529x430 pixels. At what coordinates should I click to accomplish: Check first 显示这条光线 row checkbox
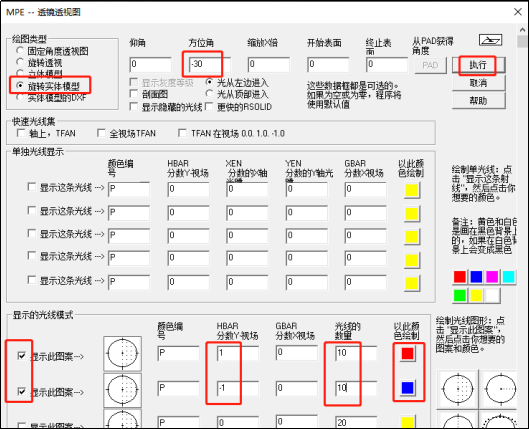pos(32,187)
